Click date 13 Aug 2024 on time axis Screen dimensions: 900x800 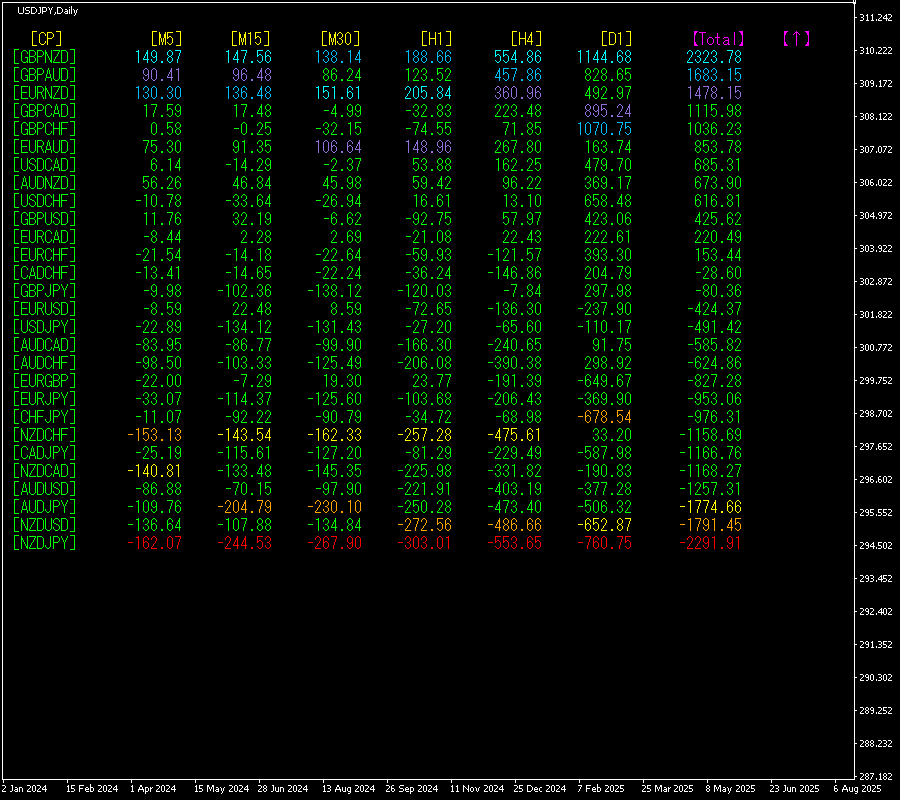click(x=348, y=789)
